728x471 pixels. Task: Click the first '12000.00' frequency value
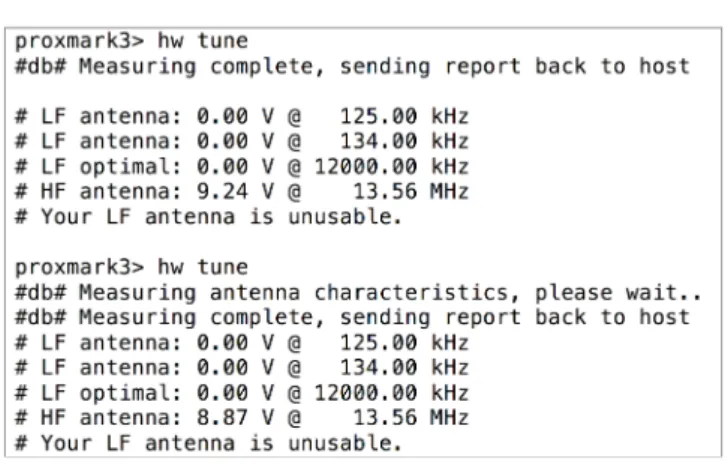tap(366, 167)
